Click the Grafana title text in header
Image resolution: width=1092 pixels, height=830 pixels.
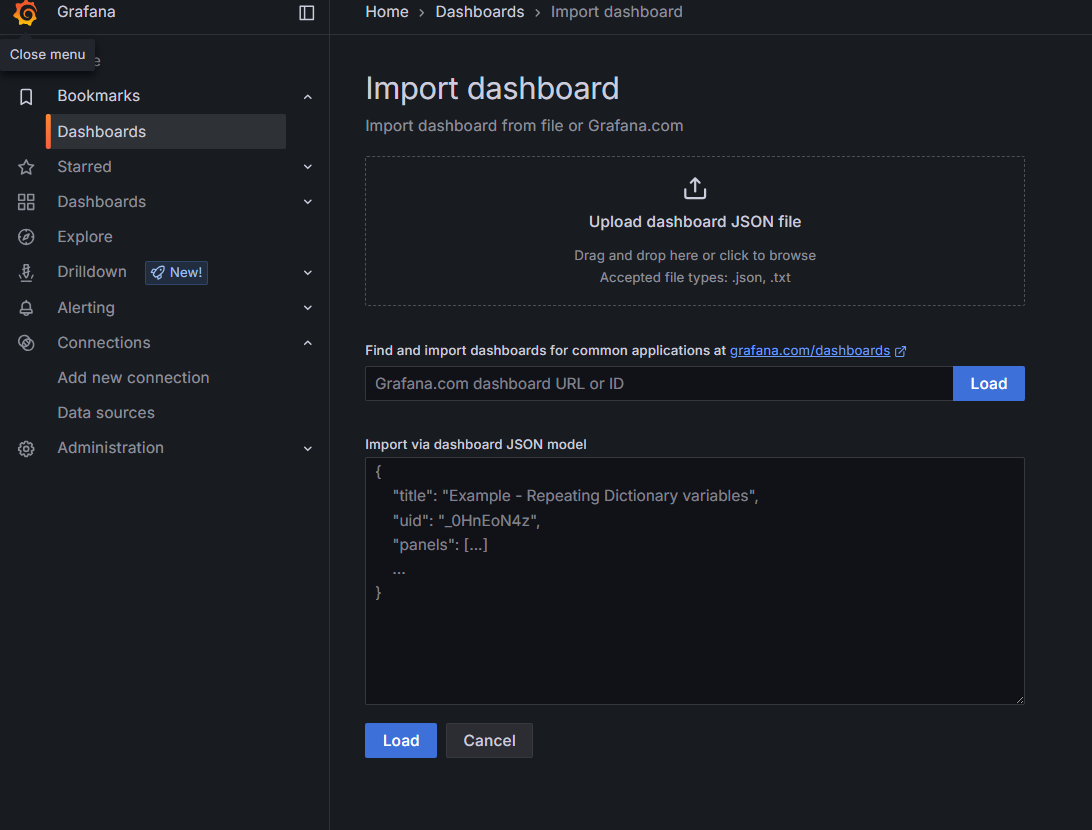click(86, 12)
